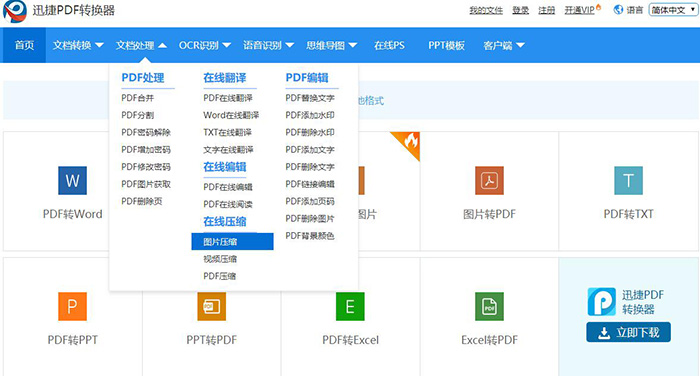Click the 在线翻译 column heading
700x376 pixels.
(x=225, y=78)
